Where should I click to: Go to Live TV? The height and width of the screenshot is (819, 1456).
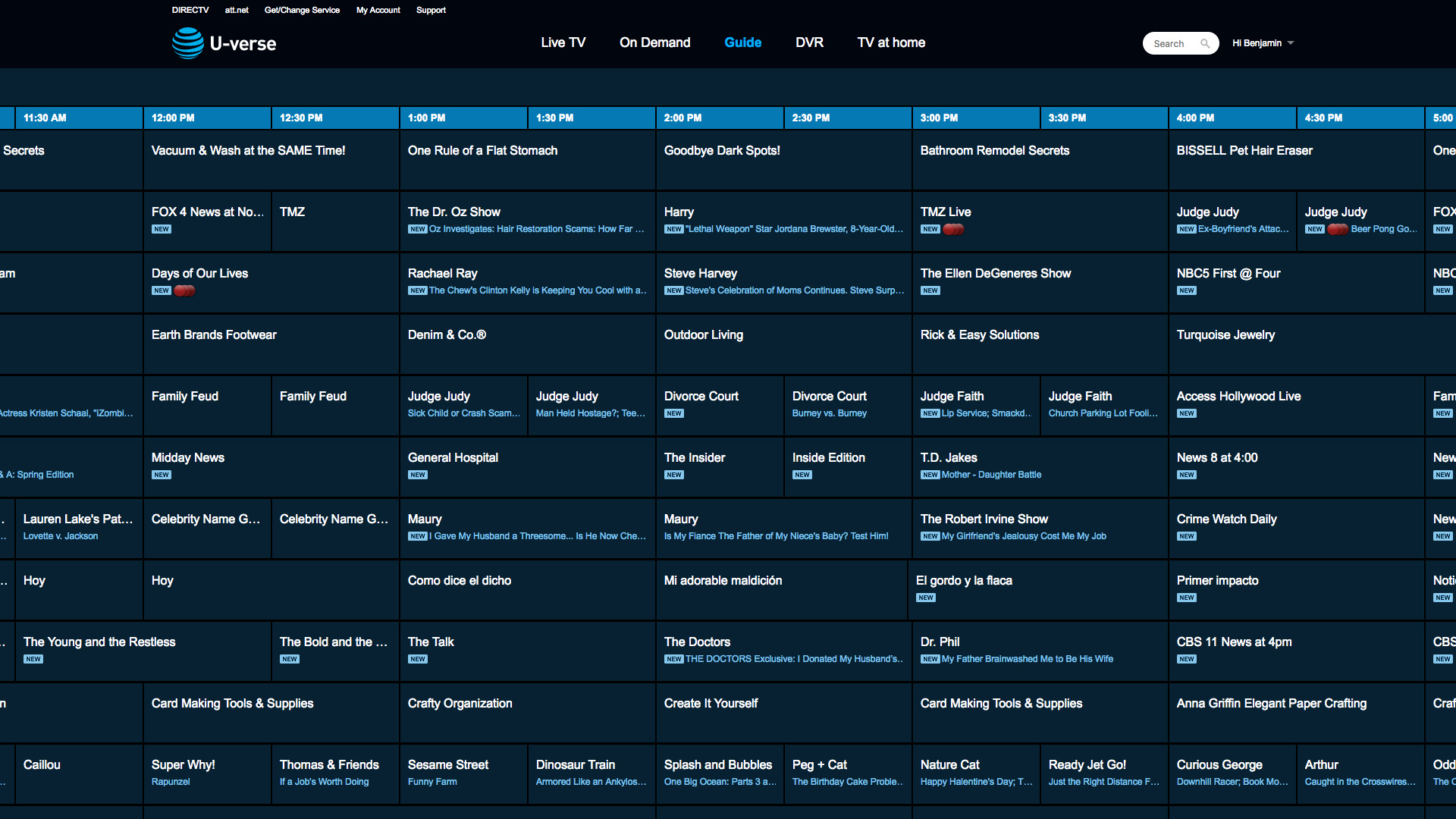coord(563,42)
